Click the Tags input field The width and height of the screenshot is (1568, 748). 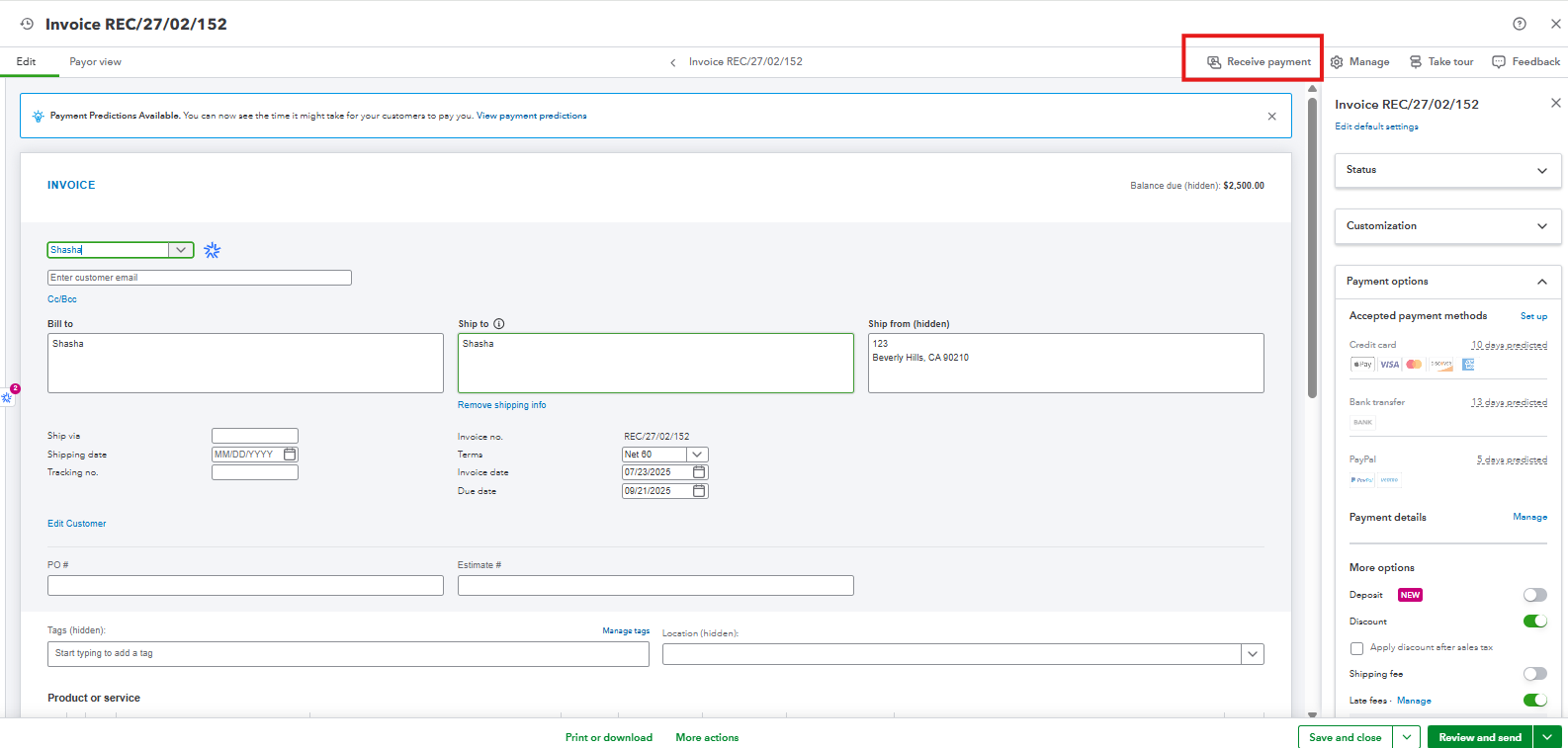348,654
